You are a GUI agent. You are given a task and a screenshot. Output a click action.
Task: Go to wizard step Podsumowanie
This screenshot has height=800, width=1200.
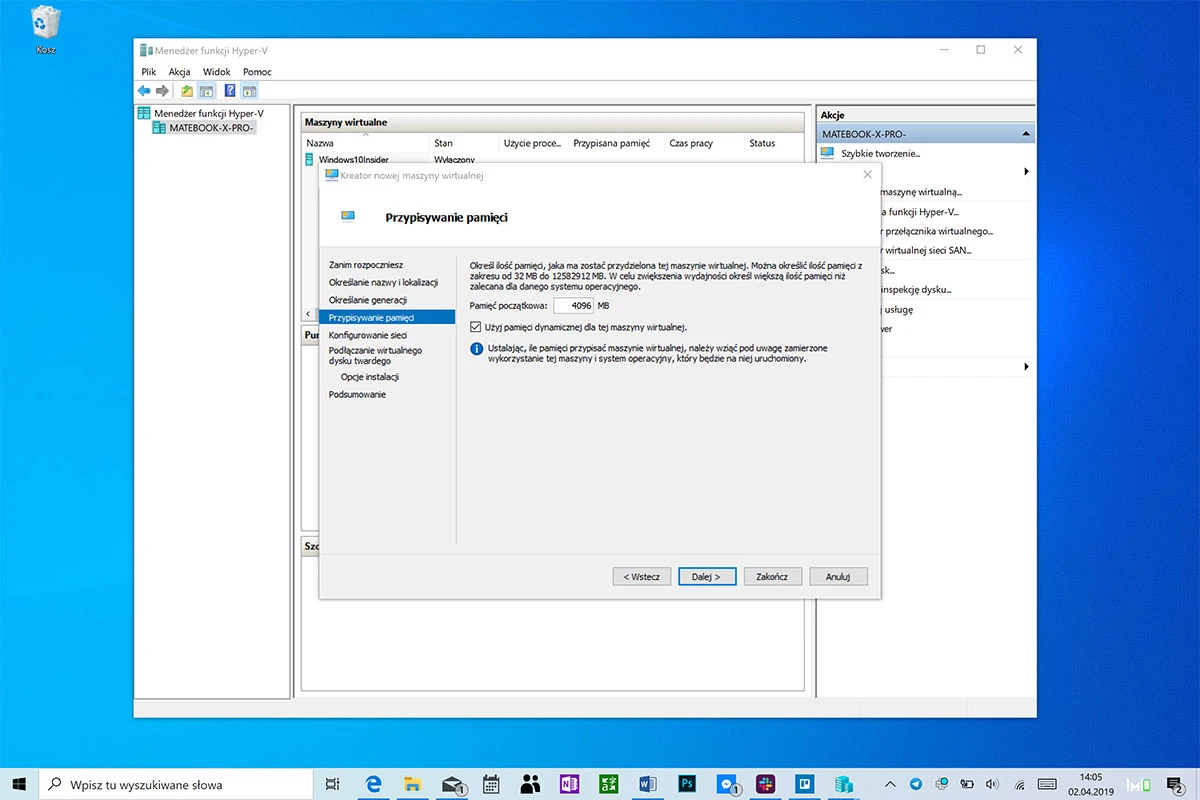357,395
